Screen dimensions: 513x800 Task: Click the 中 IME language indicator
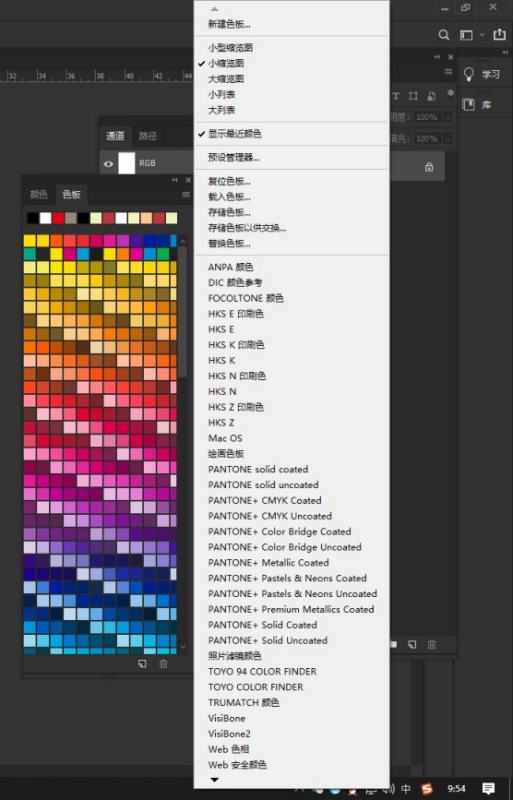tap(406, 789)
